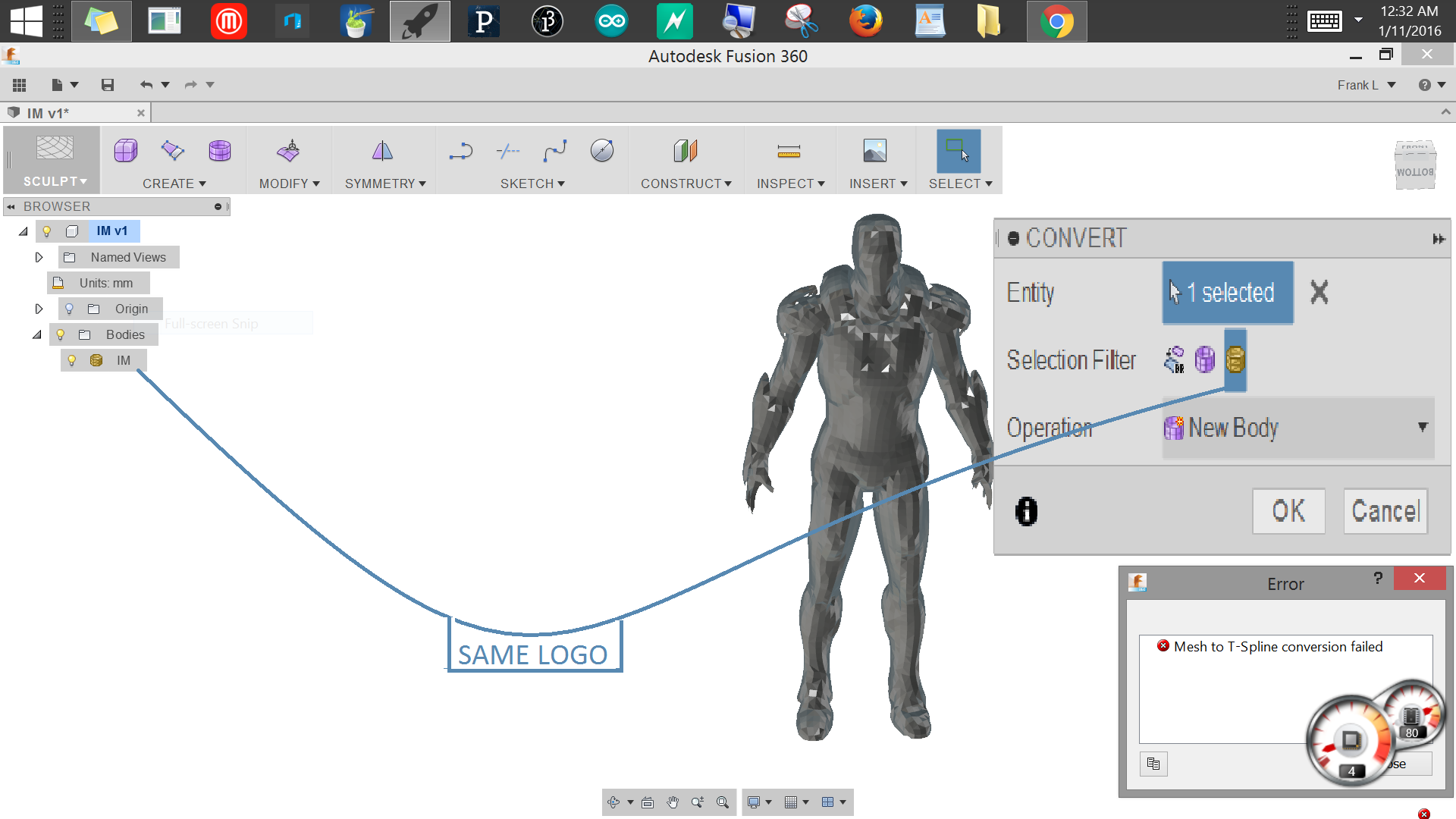Expand the Named Views tree node
This screenshot has width=1456, height=819.
click(39, 257)
